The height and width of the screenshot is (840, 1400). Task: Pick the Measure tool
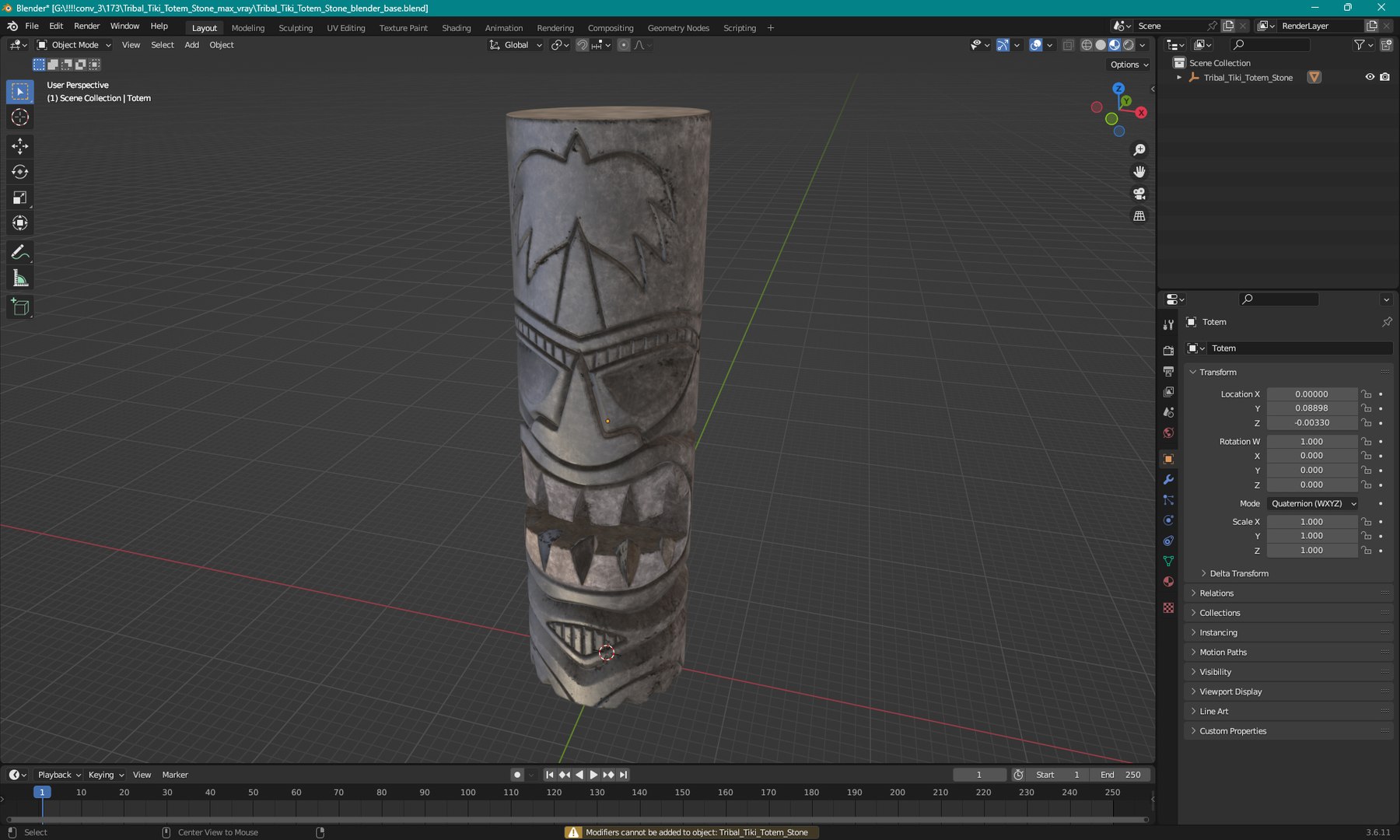coord(20,278)
